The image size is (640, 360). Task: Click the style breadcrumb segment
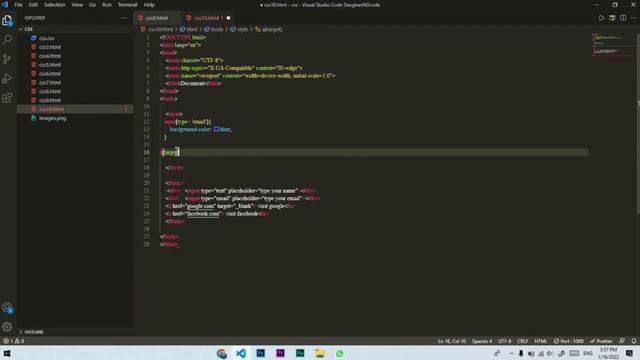(x=239, y=29)
